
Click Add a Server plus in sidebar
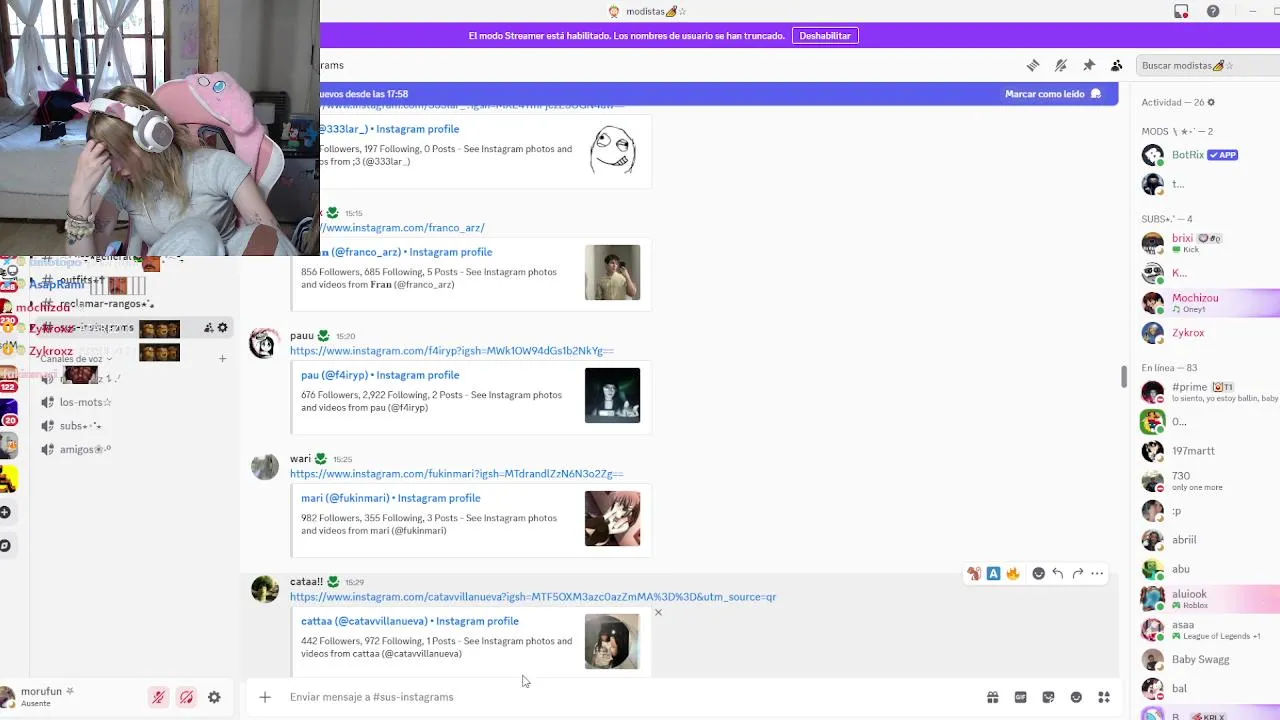coord(5,512)
